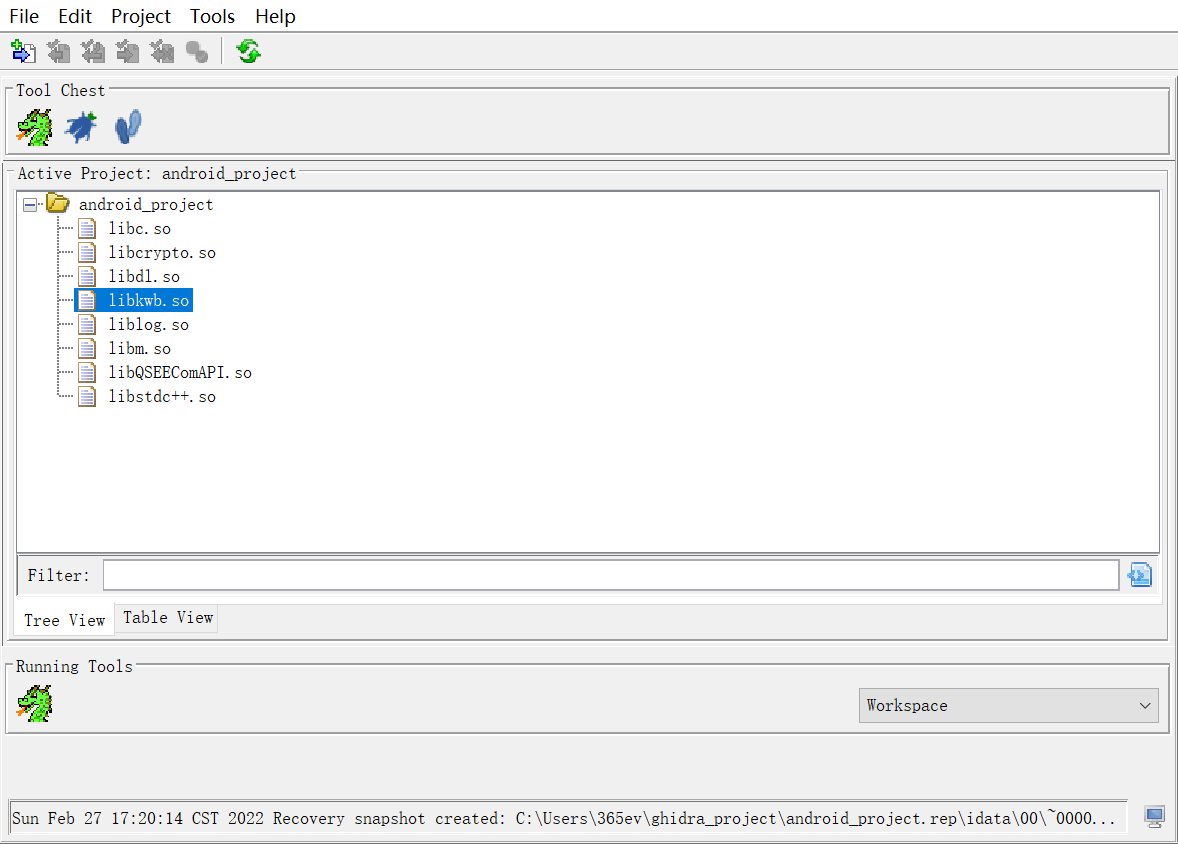Click inside the Filter text field
The height and width of the screenshot is (844, 1178).
point(611,576)
